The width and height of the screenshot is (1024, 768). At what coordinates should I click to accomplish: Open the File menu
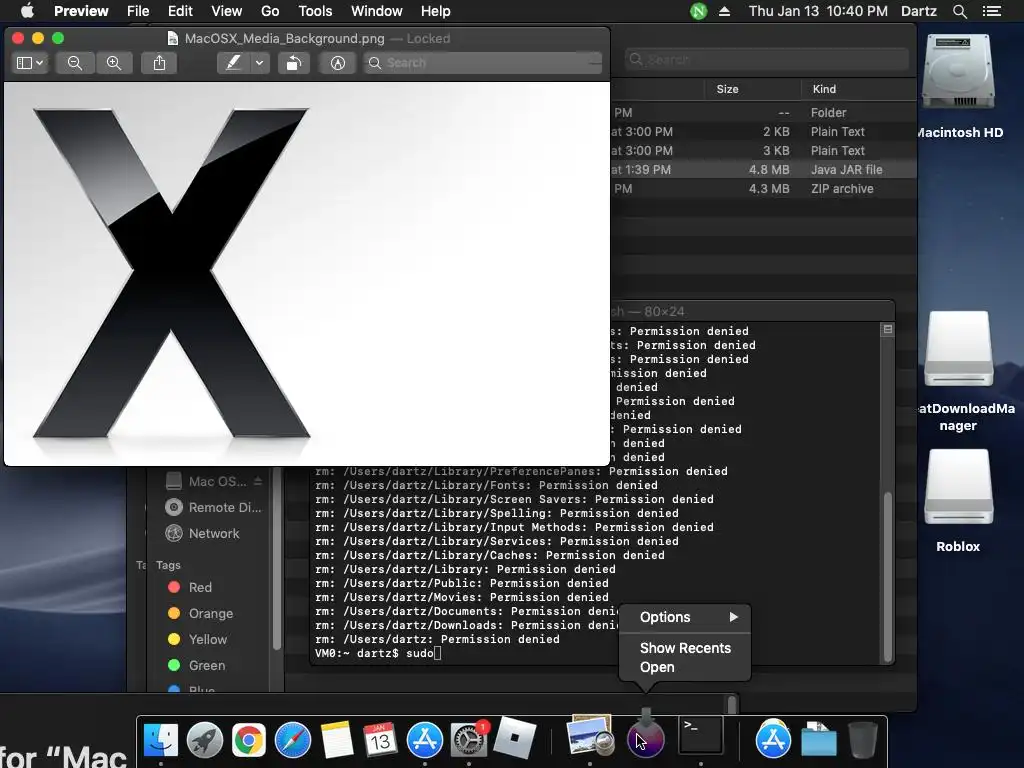[x=138, y=11]
